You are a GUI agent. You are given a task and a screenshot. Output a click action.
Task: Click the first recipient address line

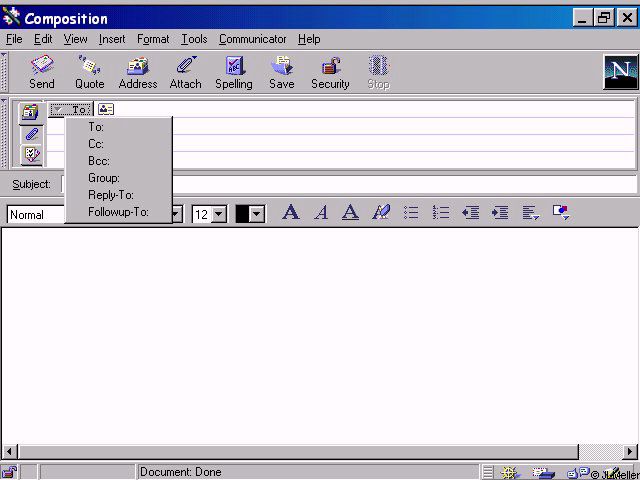coord(373,109)
